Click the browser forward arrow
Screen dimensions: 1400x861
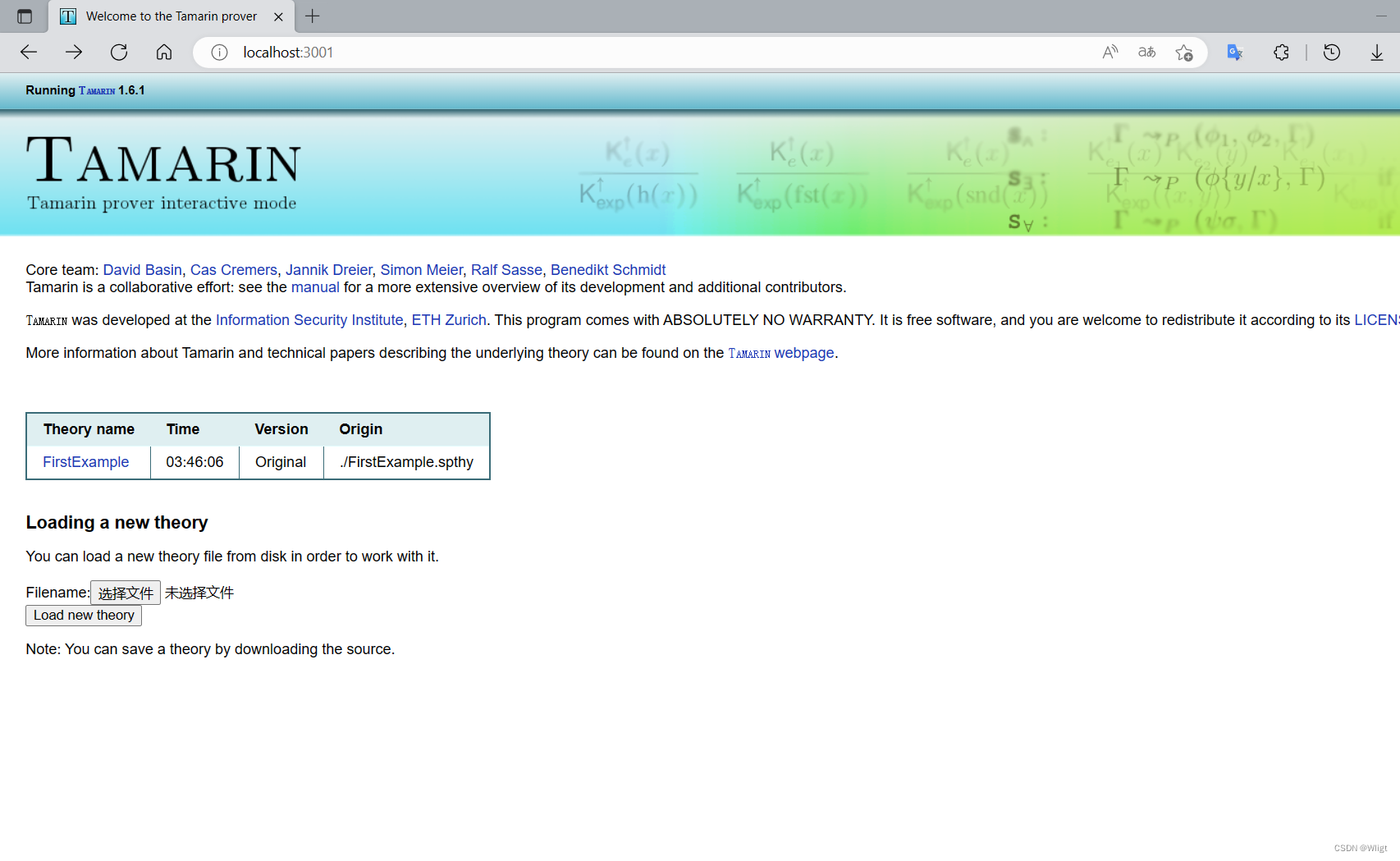pos(74,53)
